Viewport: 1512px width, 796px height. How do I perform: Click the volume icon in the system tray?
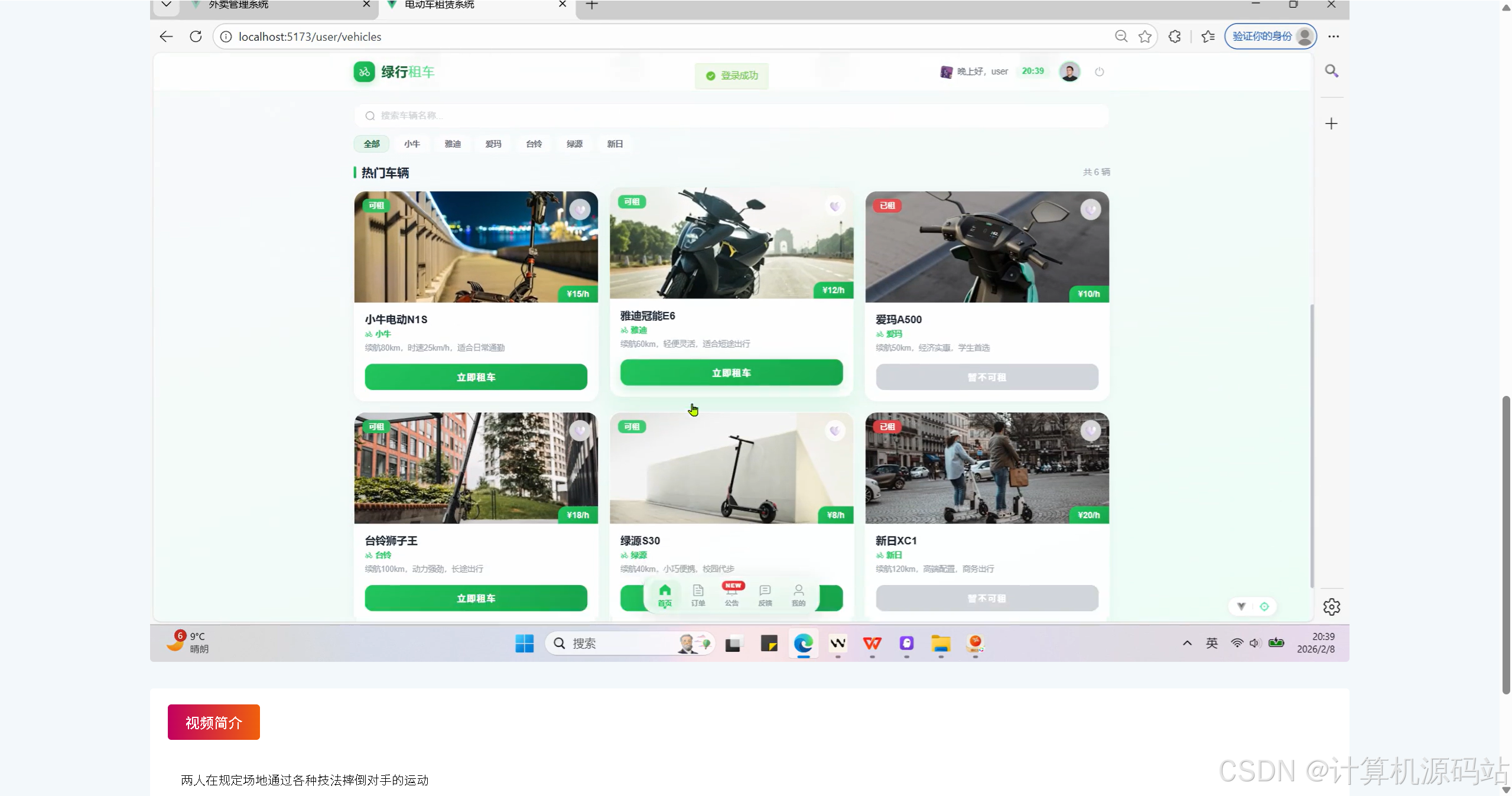pos(1254,643)
